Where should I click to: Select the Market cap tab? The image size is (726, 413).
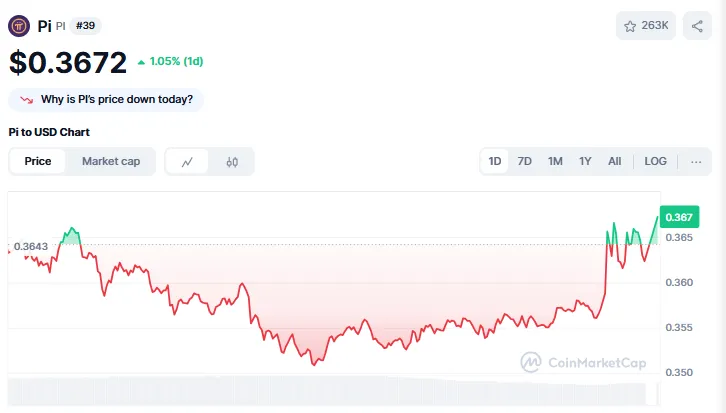pyautogui.click(x=111, y=161)
